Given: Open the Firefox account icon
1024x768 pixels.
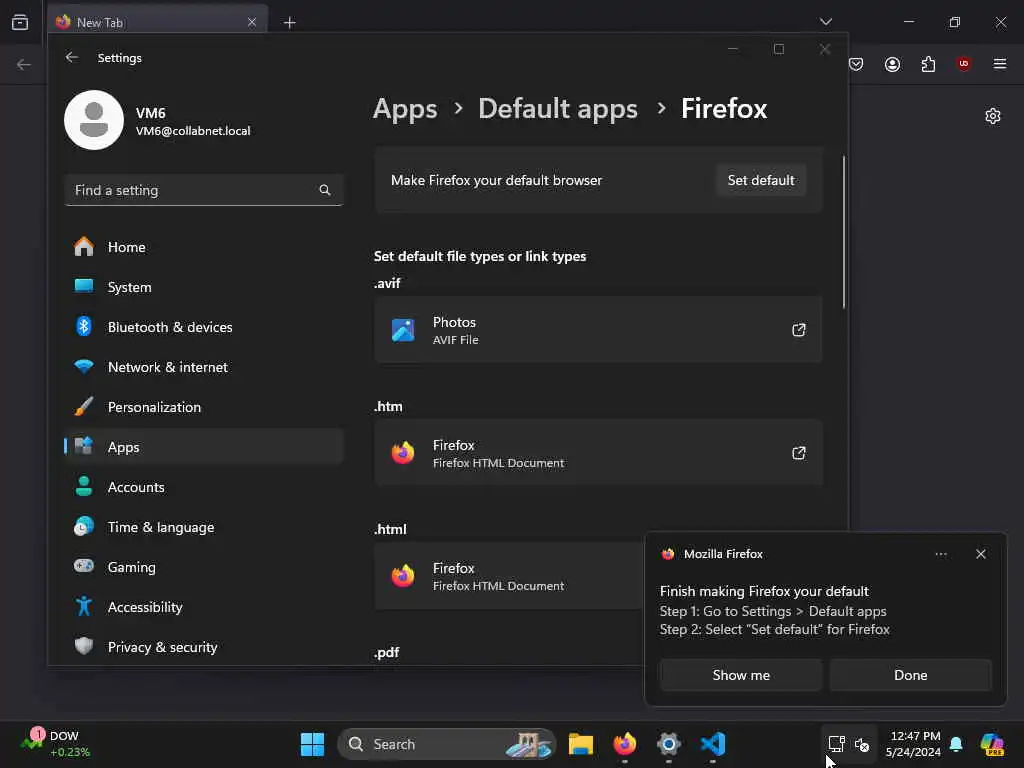Looking at the screenshot, I should [x=892, y=64].
